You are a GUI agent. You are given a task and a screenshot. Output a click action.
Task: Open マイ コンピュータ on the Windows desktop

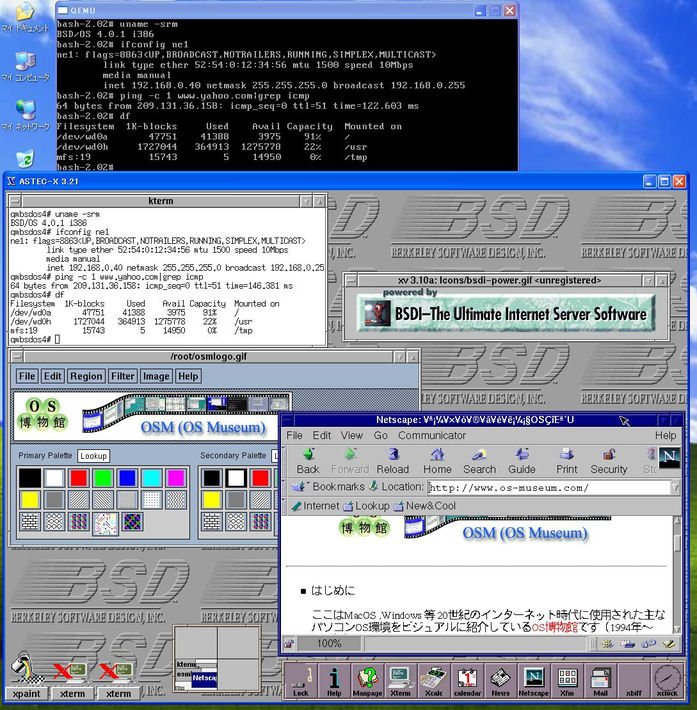coord(25,67)
